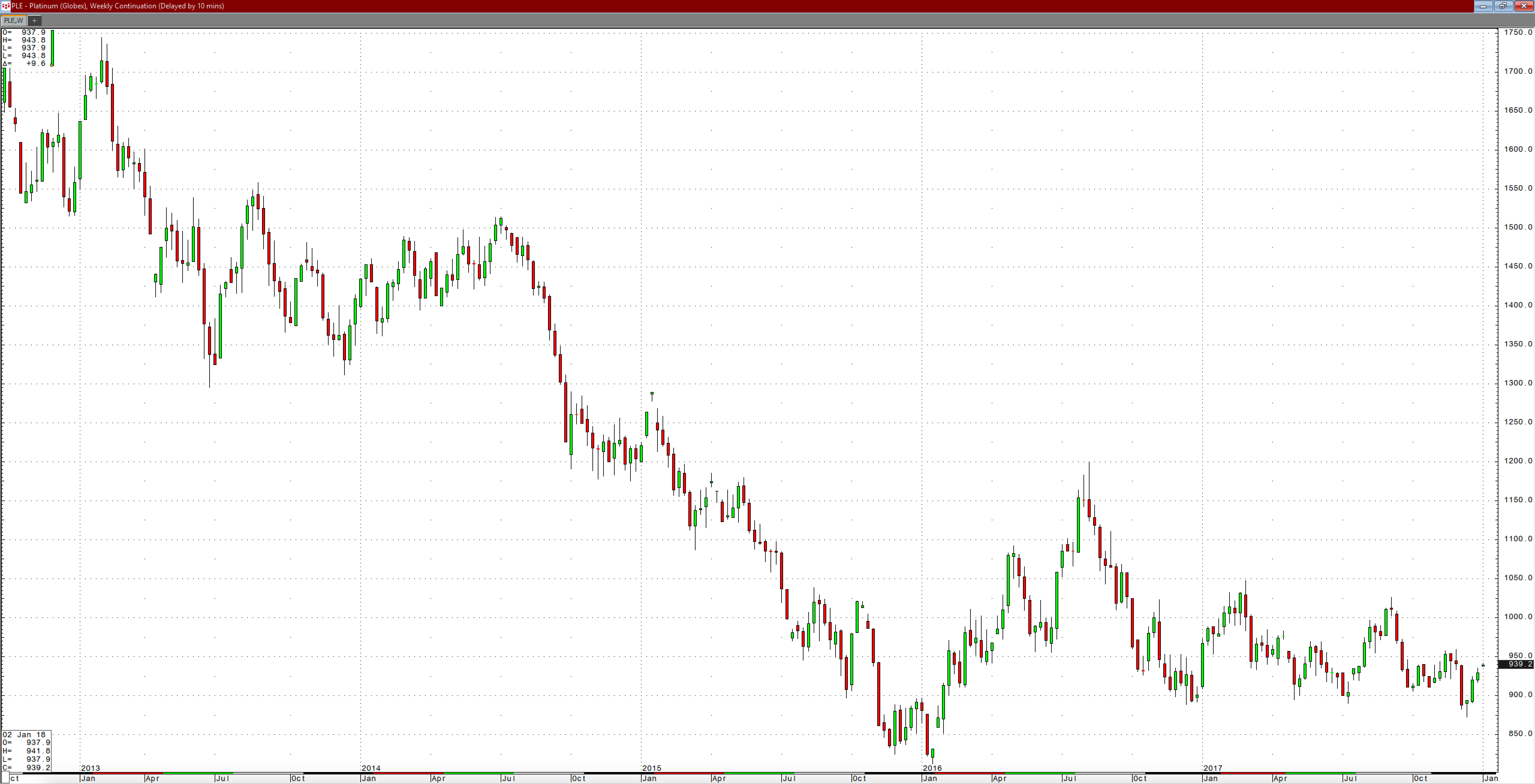The width and height of the screenshot is (1535, 784).
Task: Click the CQG application icon in title bar
Action: pyautogui.click(x=6, y=6)
